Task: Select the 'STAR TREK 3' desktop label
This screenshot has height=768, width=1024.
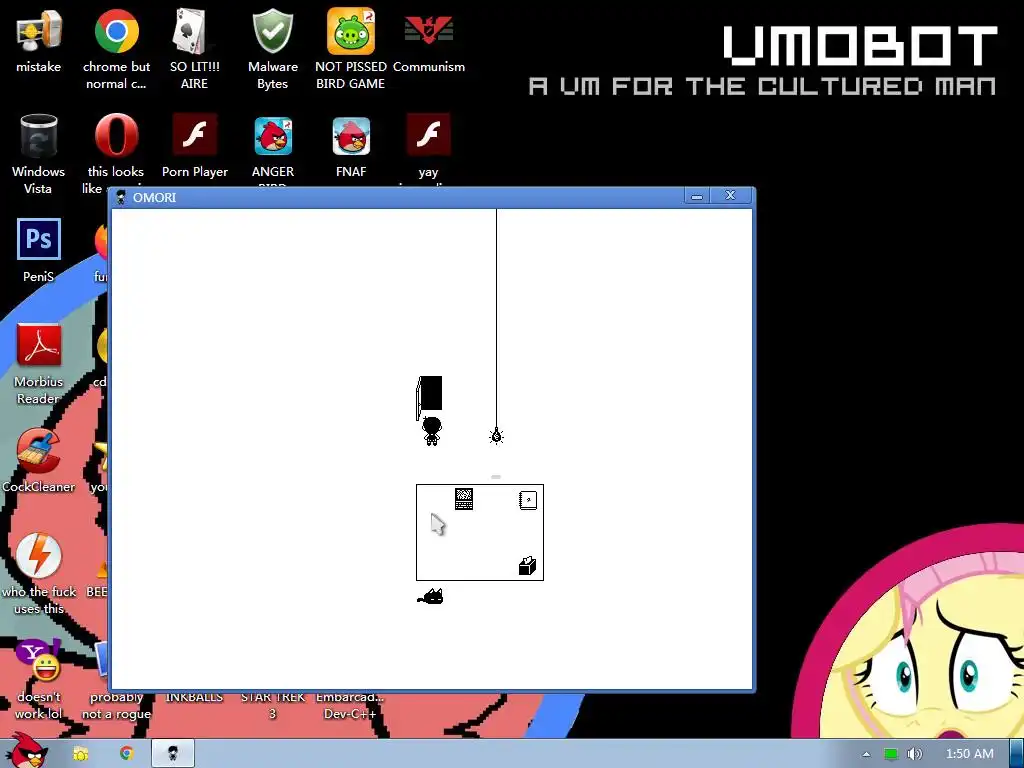Action: [x=272, y=705]
